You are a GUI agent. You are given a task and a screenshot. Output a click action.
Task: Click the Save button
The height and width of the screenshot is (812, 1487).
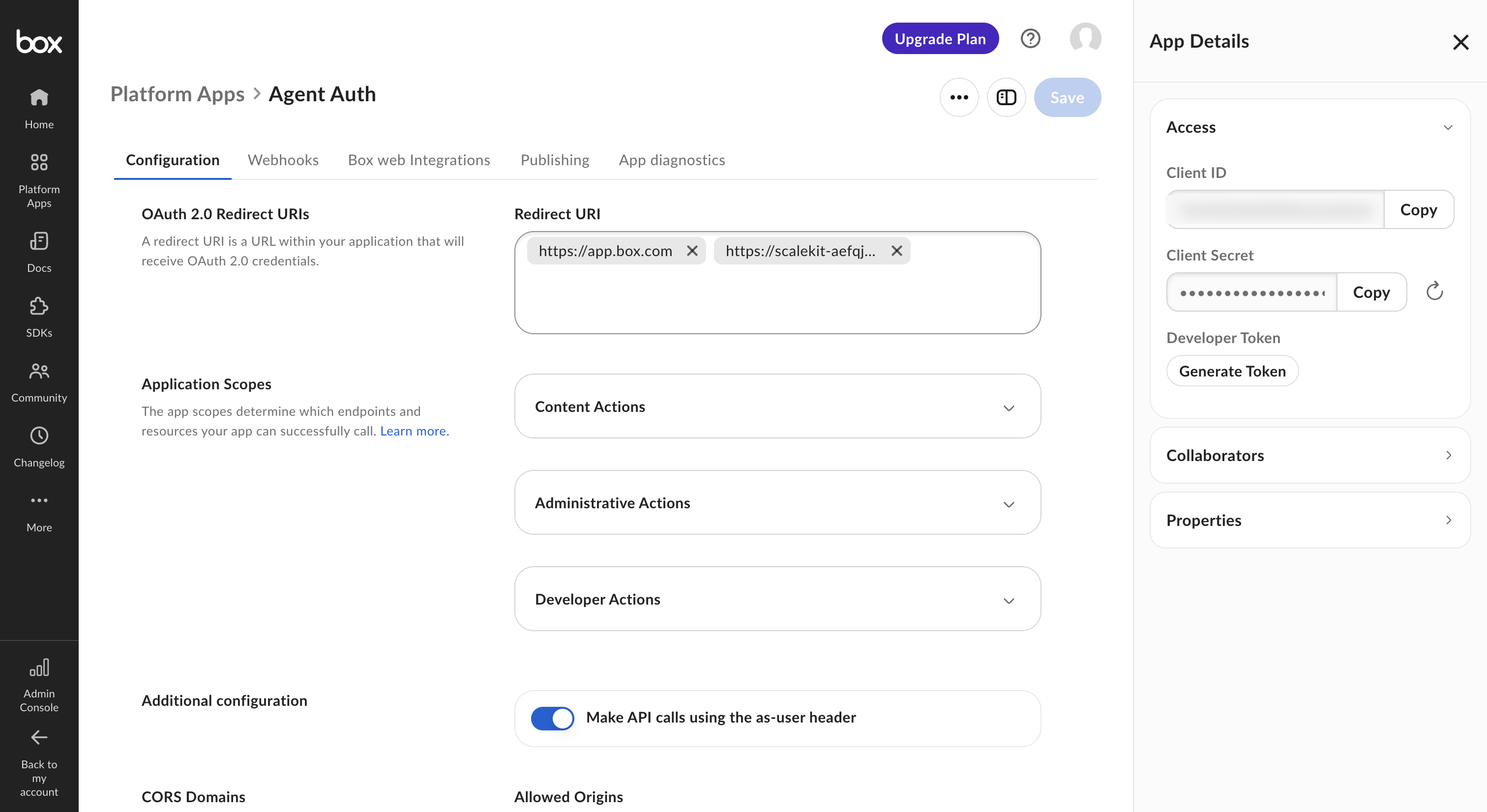(x=1067, y=97)
